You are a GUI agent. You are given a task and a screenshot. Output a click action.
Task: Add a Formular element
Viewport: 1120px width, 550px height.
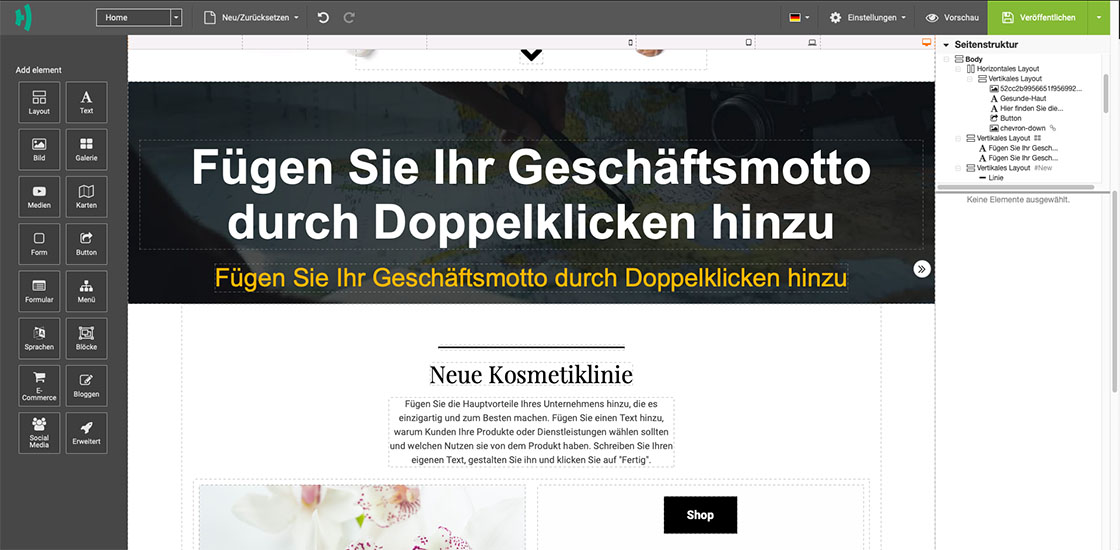pyautogui.click(x=39, y=291)
